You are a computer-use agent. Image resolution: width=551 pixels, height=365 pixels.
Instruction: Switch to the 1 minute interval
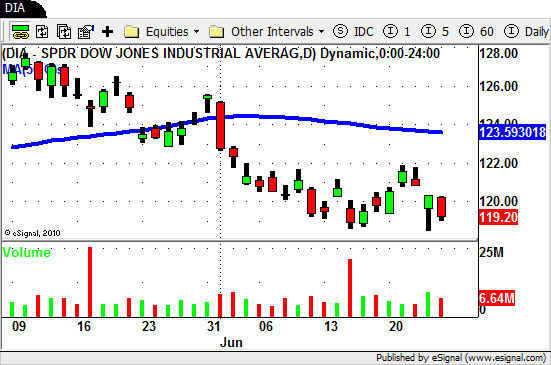point(396,32)
